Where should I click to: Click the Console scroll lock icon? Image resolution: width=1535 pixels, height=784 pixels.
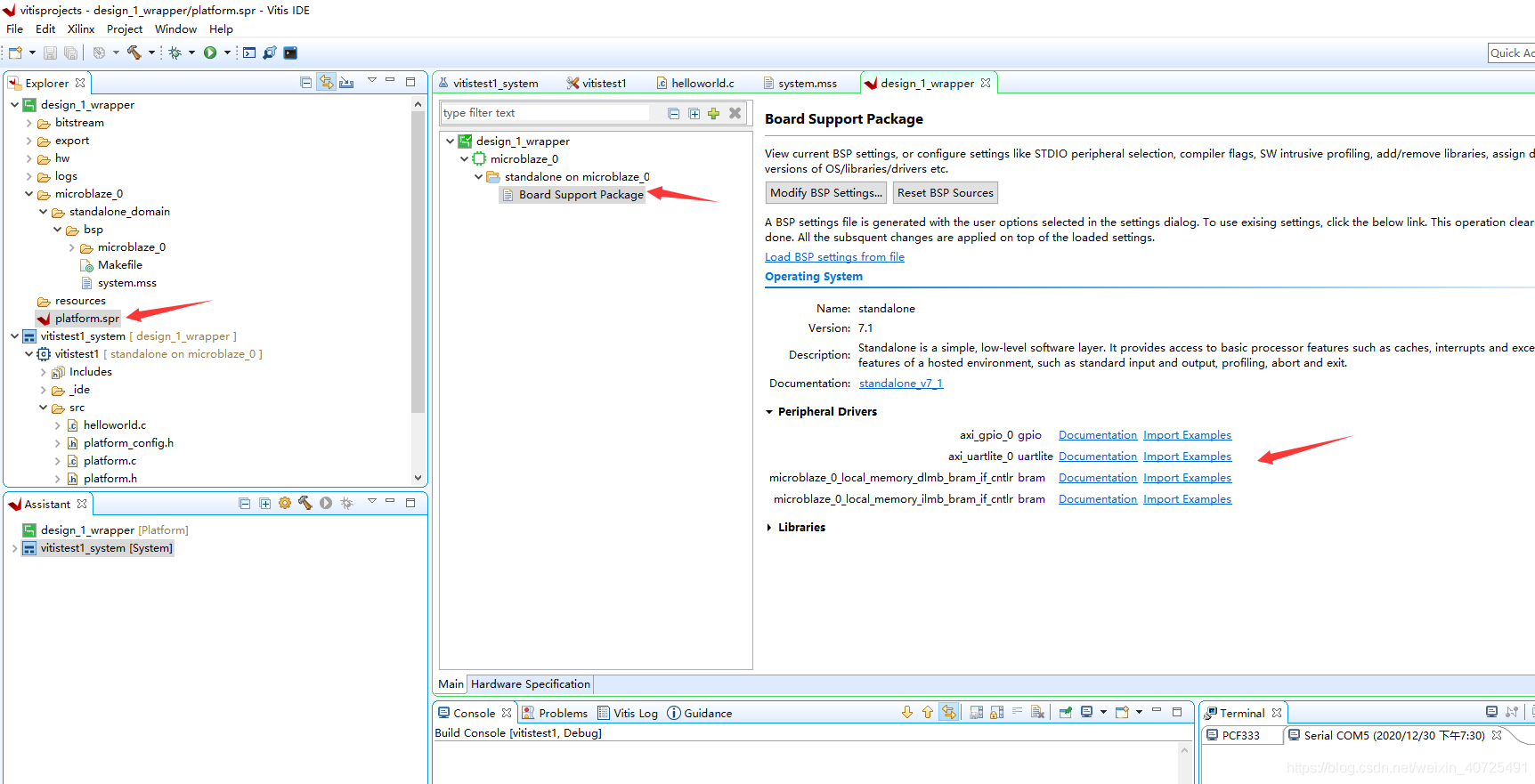(x=996, y=712)
